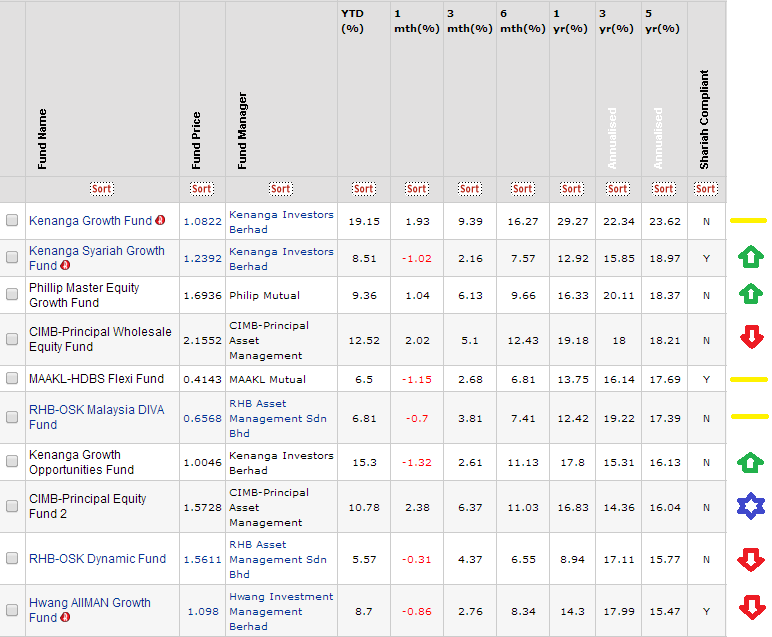
Task: Click the CIMB-Principal Equity Fund 2 name
Action: (x=88, y=506)
